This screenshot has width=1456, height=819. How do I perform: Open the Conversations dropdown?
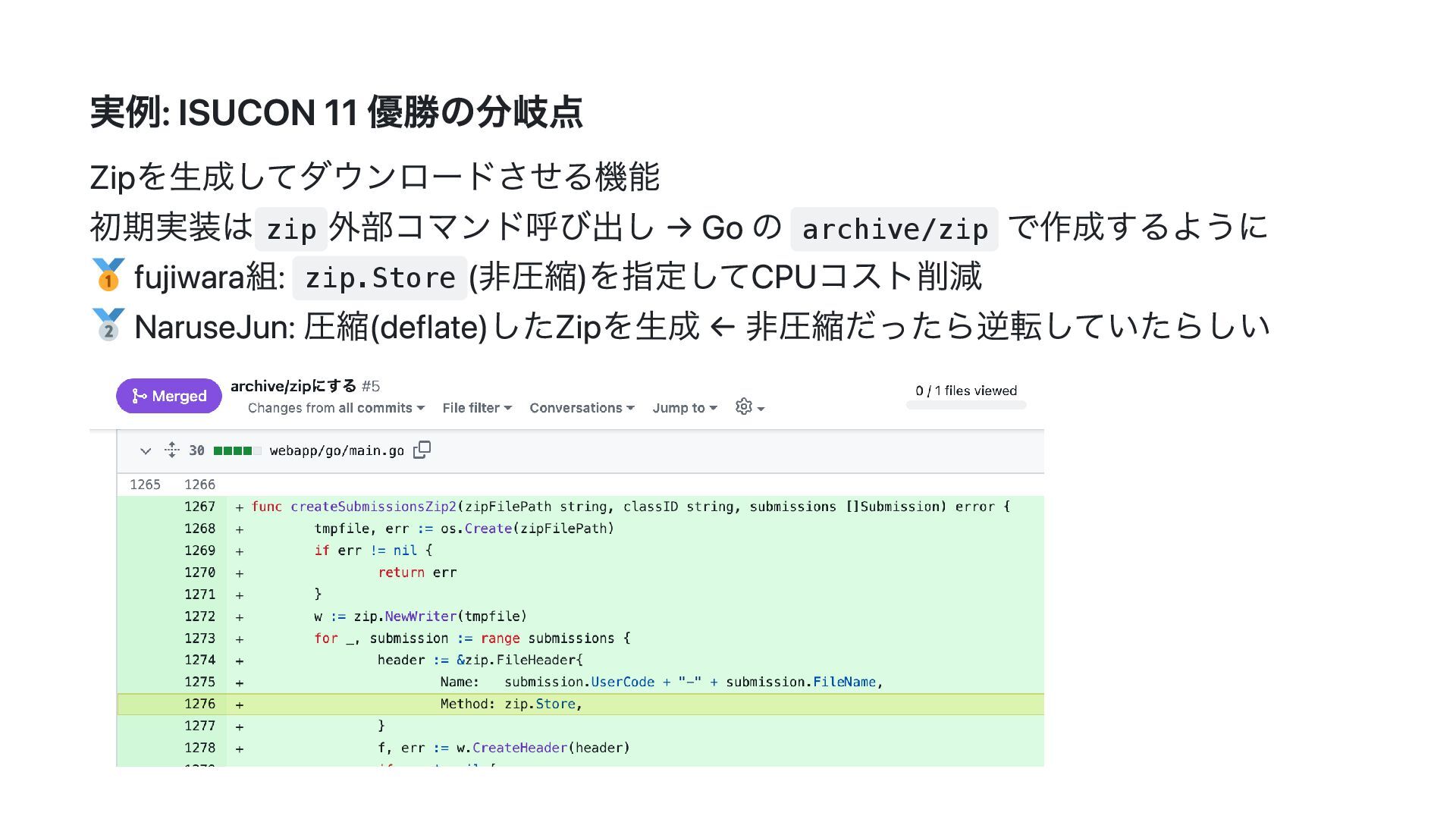(x=582, y=408)
